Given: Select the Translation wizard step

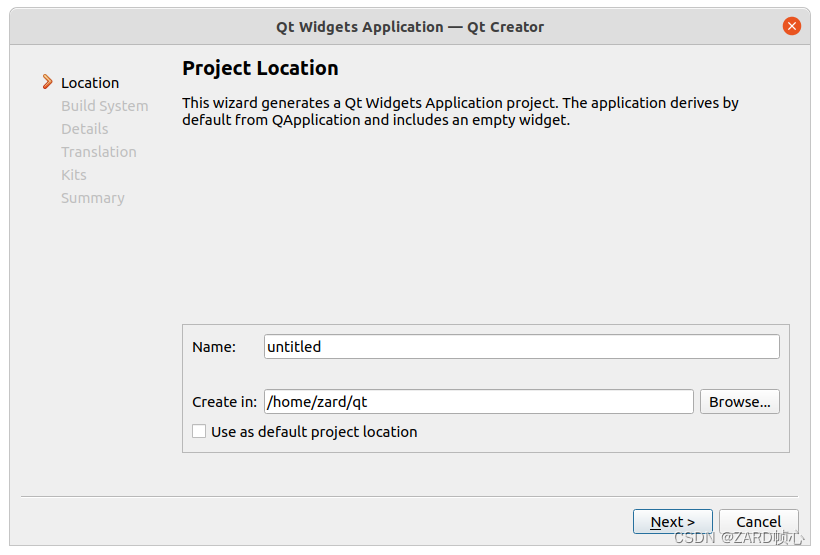Looking at the screenshot, I should [99, 152].
